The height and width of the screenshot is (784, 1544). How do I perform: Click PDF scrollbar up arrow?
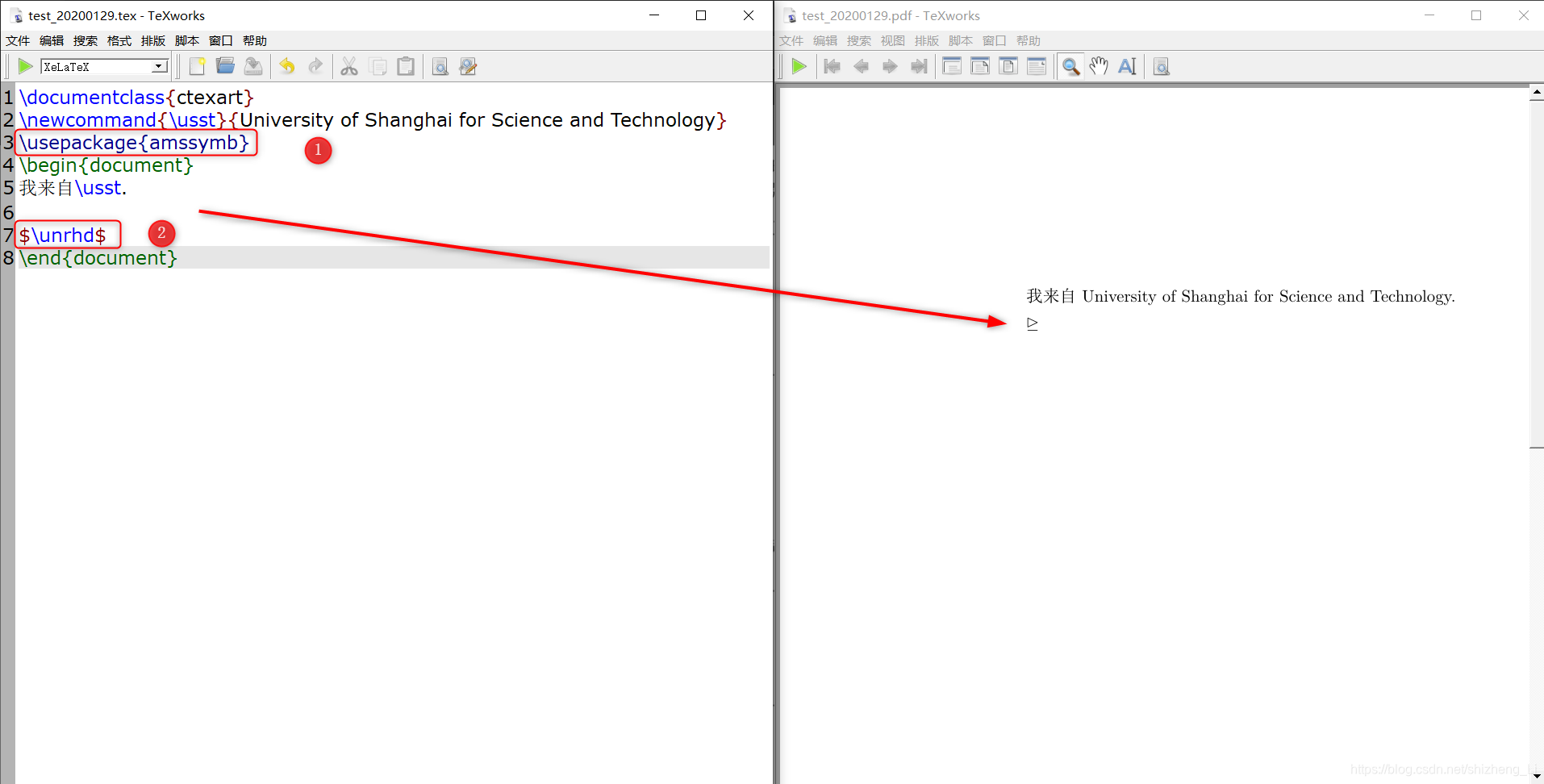pos(1537,93)
